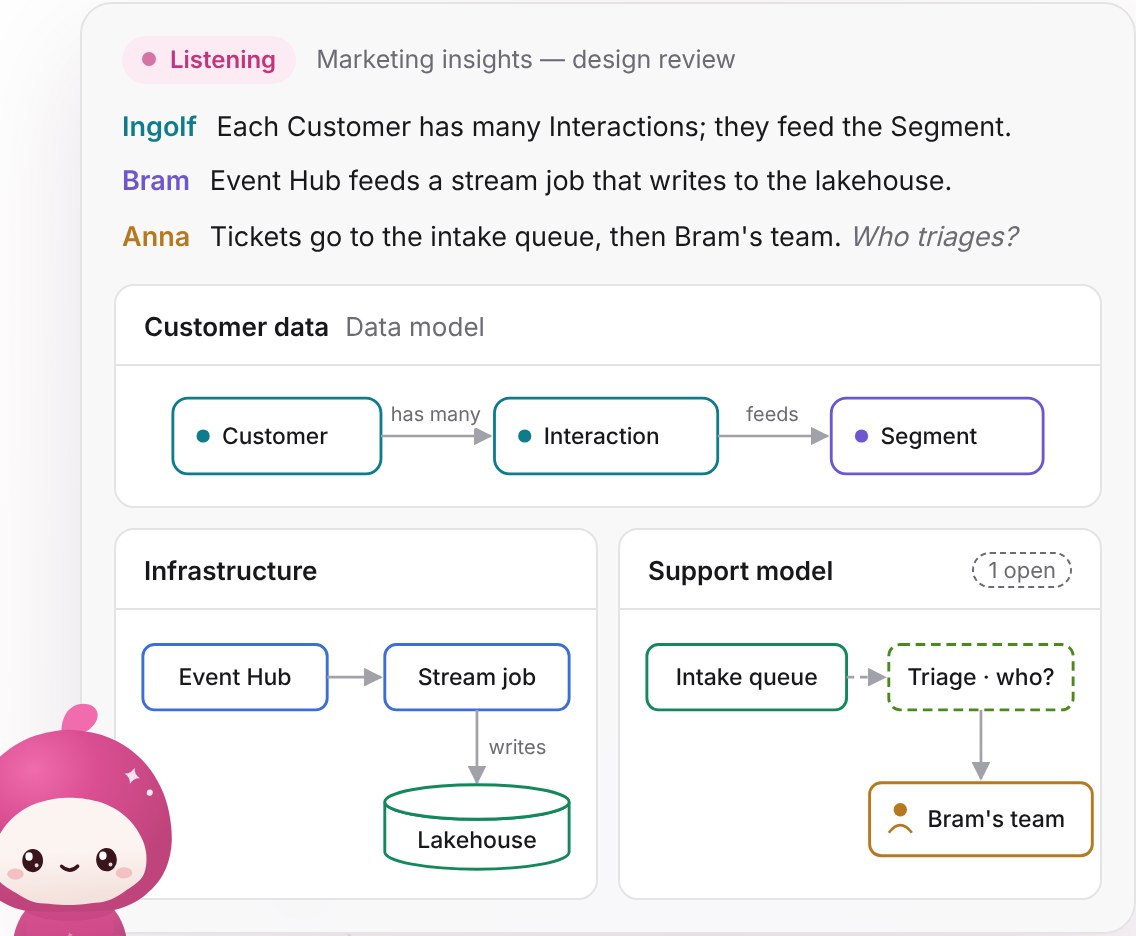Select the Segment entity node
Viewport: 1136px width, 936px height.
point(937,436)
